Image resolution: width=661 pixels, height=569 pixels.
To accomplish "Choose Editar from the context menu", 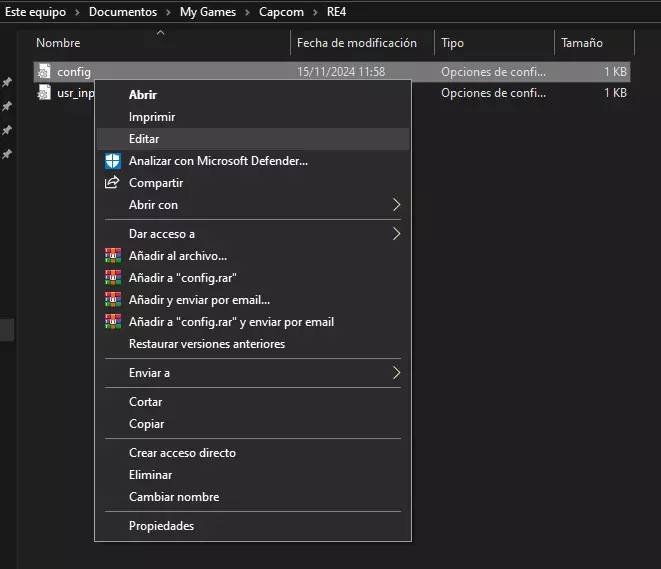I will tap(144, 139).
